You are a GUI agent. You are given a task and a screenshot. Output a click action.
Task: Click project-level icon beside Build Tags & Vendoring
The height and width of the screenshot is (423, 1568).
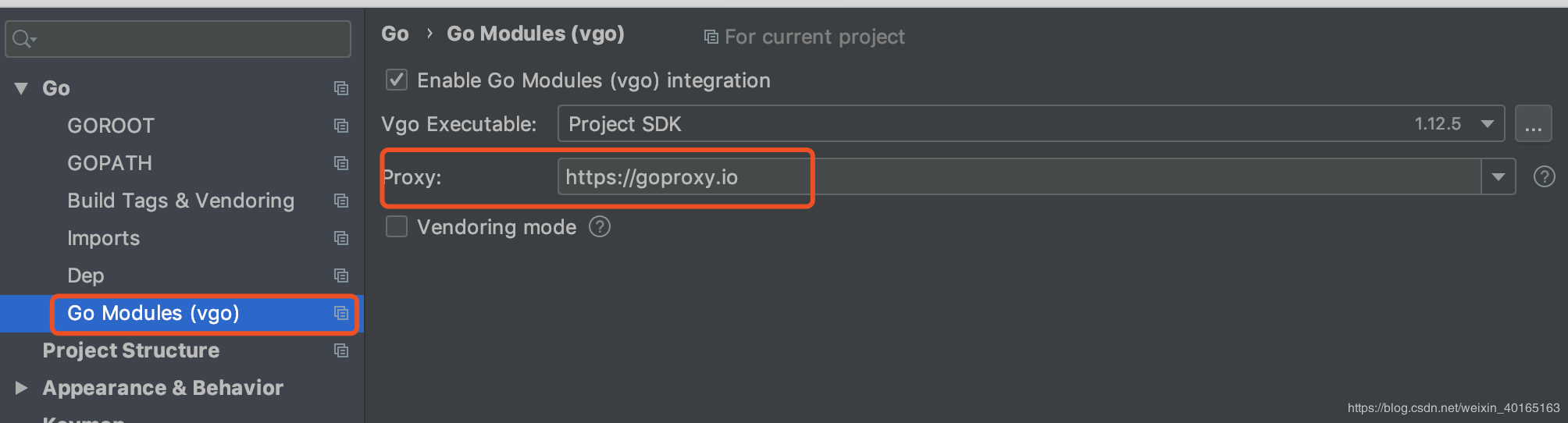[341, 201]
